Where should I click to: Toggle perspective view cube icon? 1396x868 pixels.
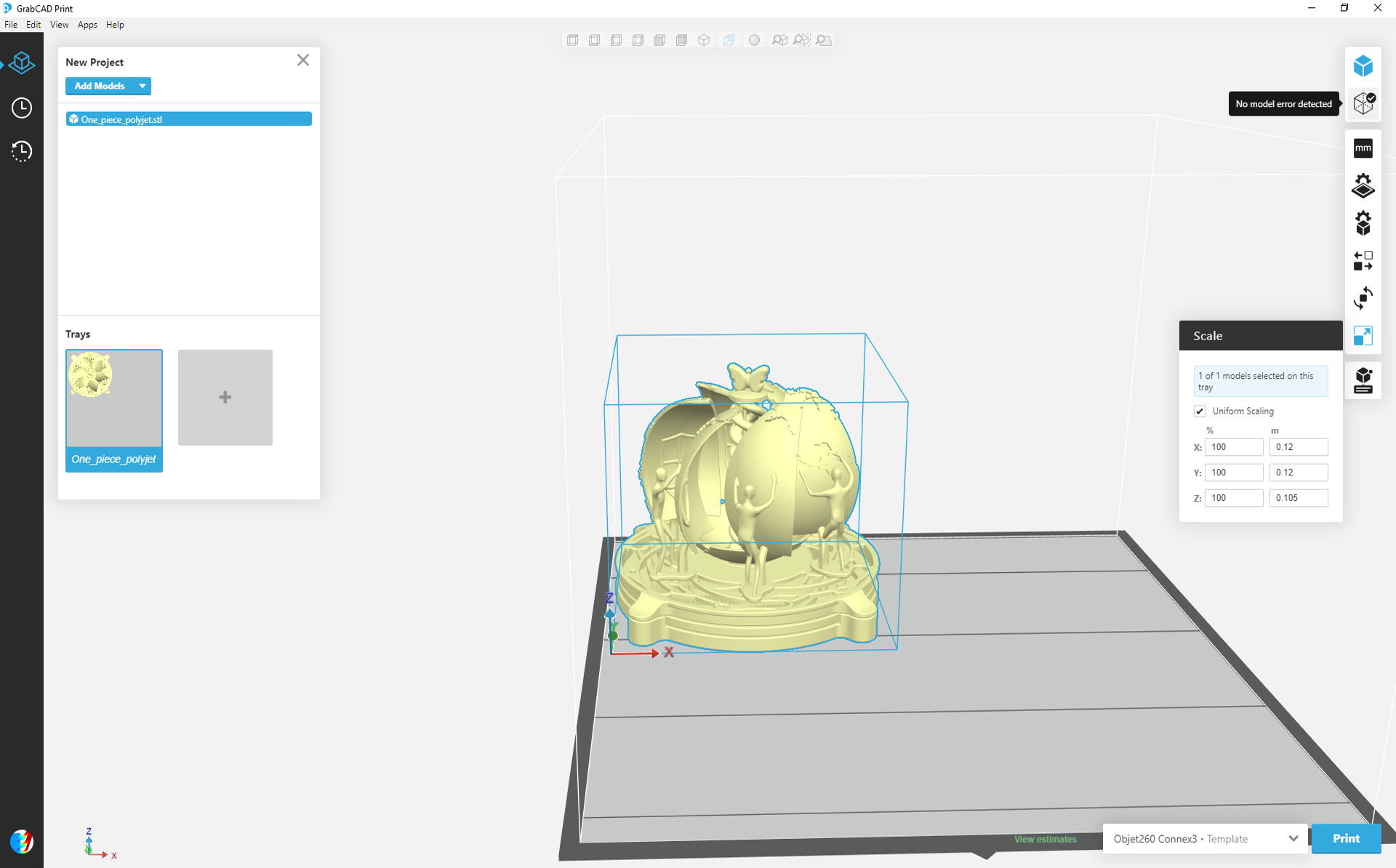click(729, 40)
